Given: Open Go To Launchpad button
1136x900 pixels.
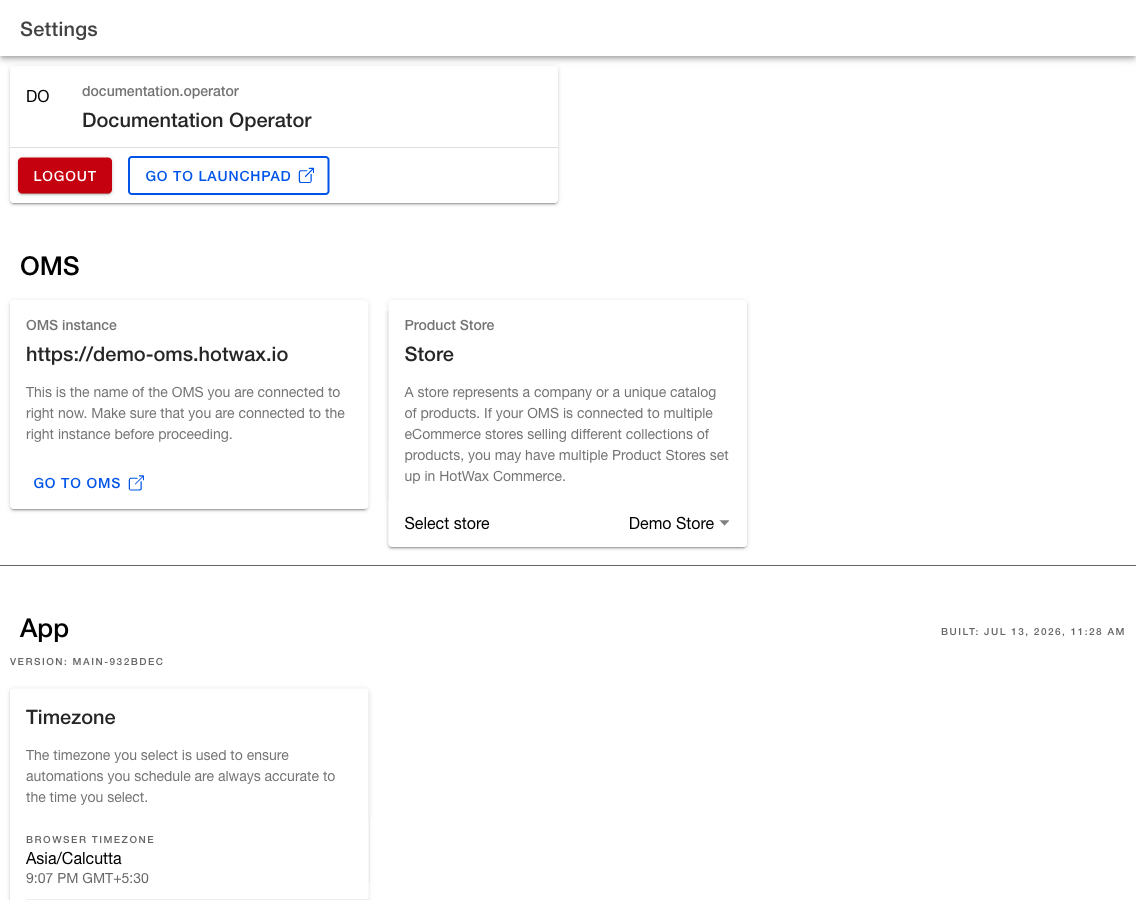Looking at the screenshot, I should tap(228, 175).
